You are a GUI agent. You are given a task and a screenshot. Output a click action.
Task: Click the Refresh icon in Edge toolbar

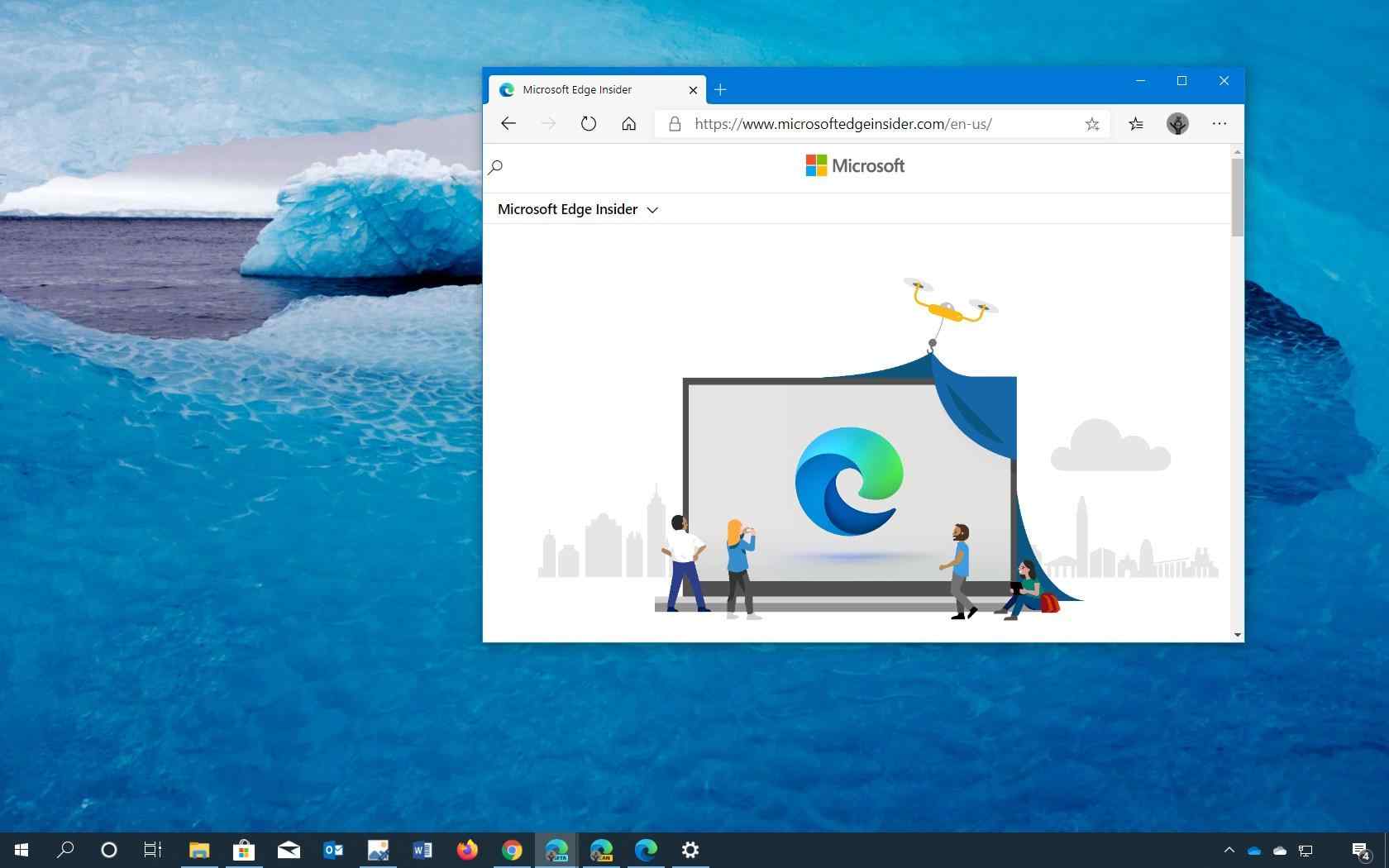588,123
